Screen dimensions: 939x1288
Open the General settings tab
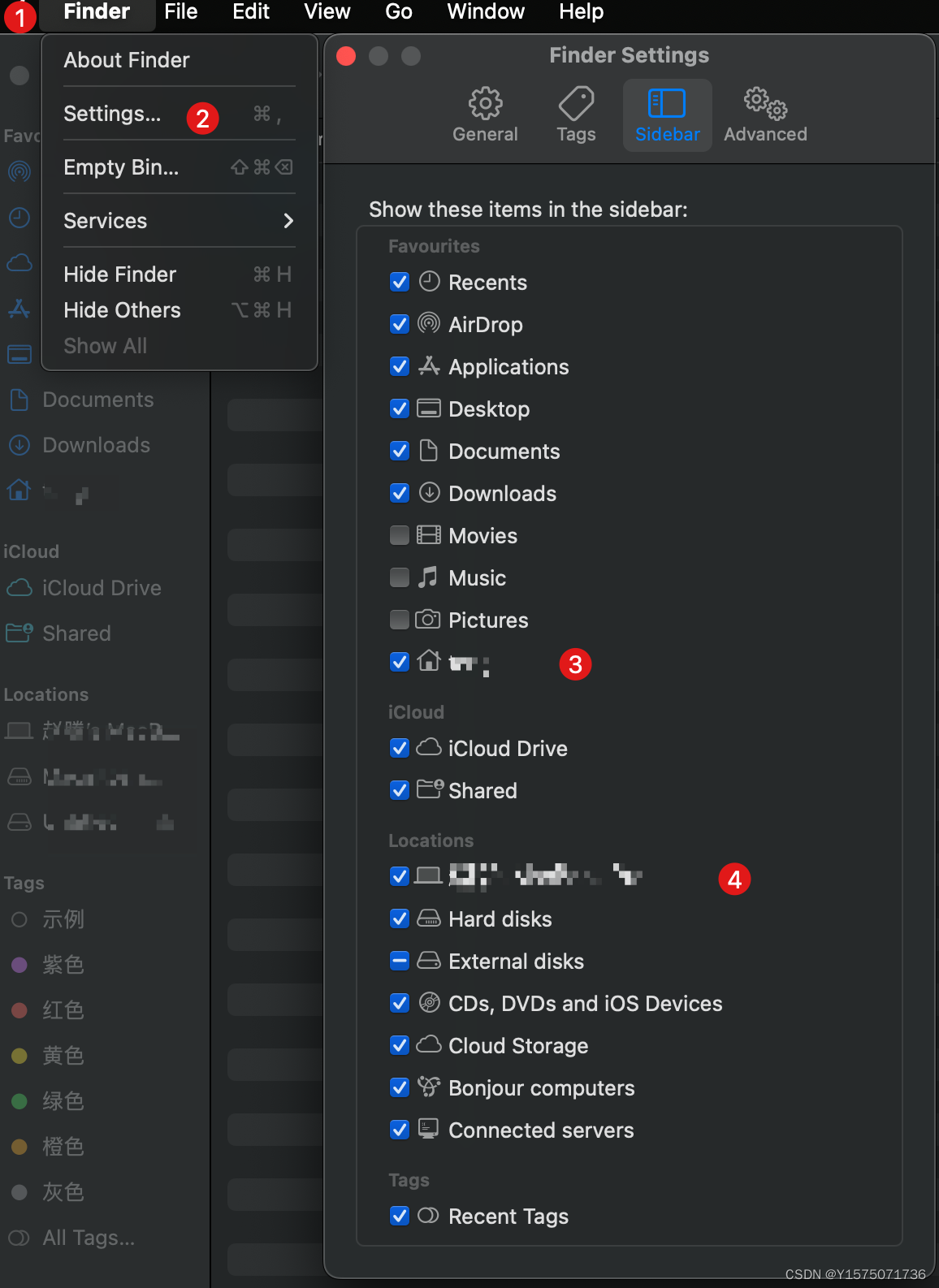pyautogui.click(x=485, y=115)
